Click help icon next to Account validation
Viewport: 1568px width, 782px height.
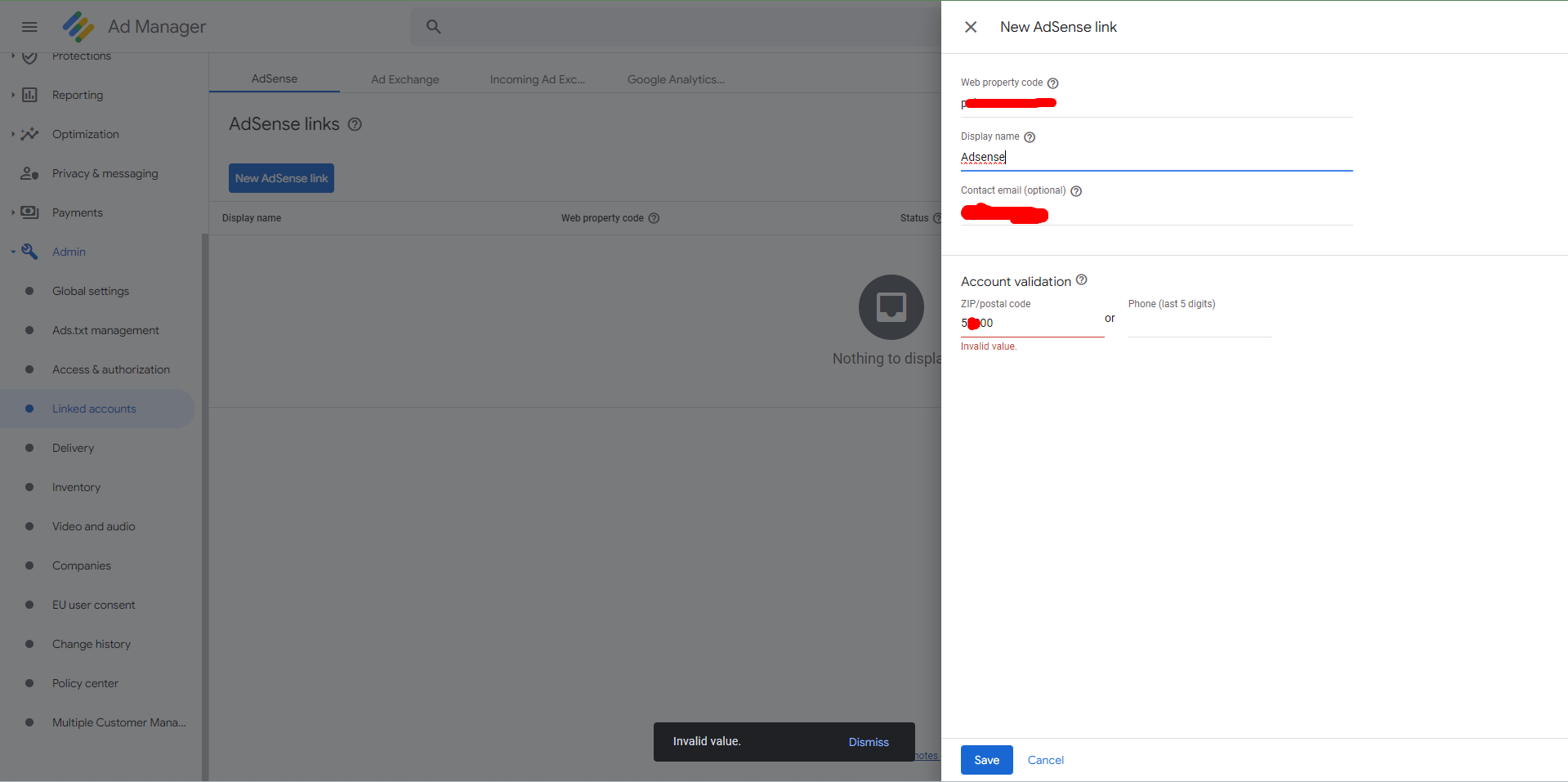(1082, 279)
